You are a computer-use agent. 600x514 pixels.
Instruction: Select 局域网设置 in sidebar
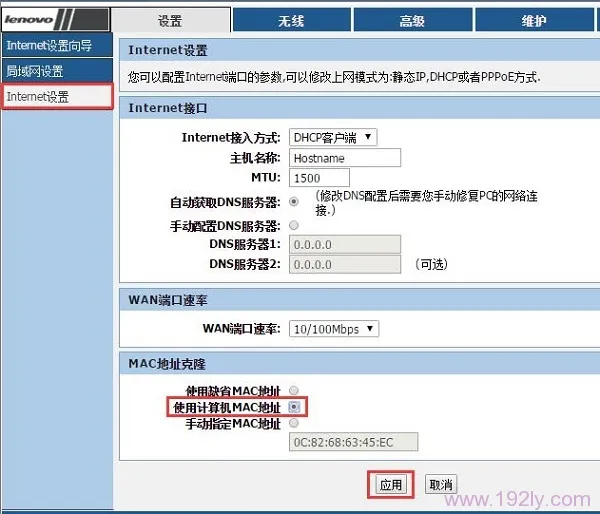(x=35, y=71)
